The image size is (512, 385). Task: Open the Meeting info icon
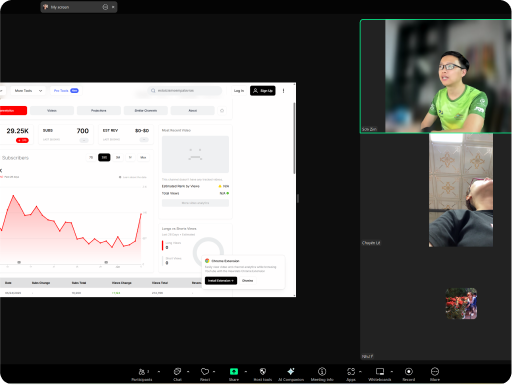pyautogui.click(x=322, y=371)
